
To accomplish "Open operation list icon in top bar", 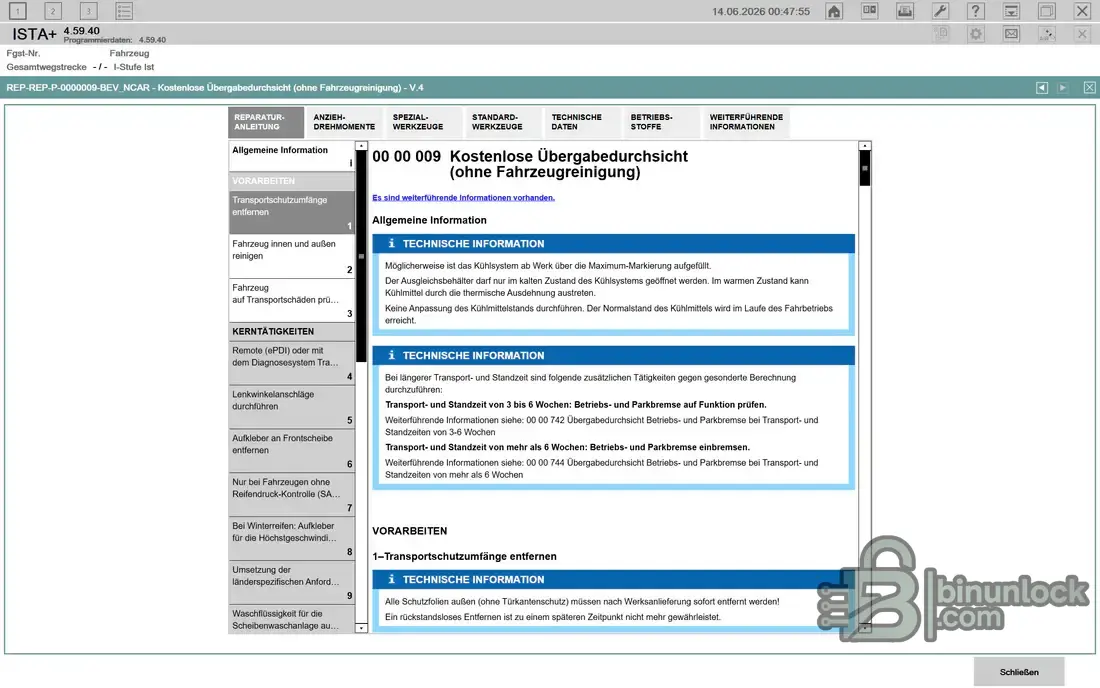I will (x=123, y=11).
